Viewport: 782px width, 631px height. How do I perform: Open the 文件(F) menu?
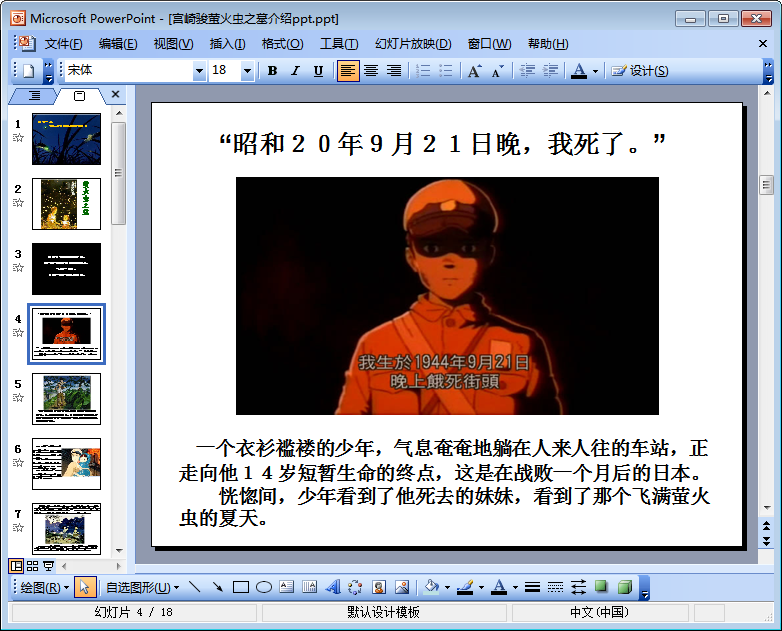[x=63, y=44]
